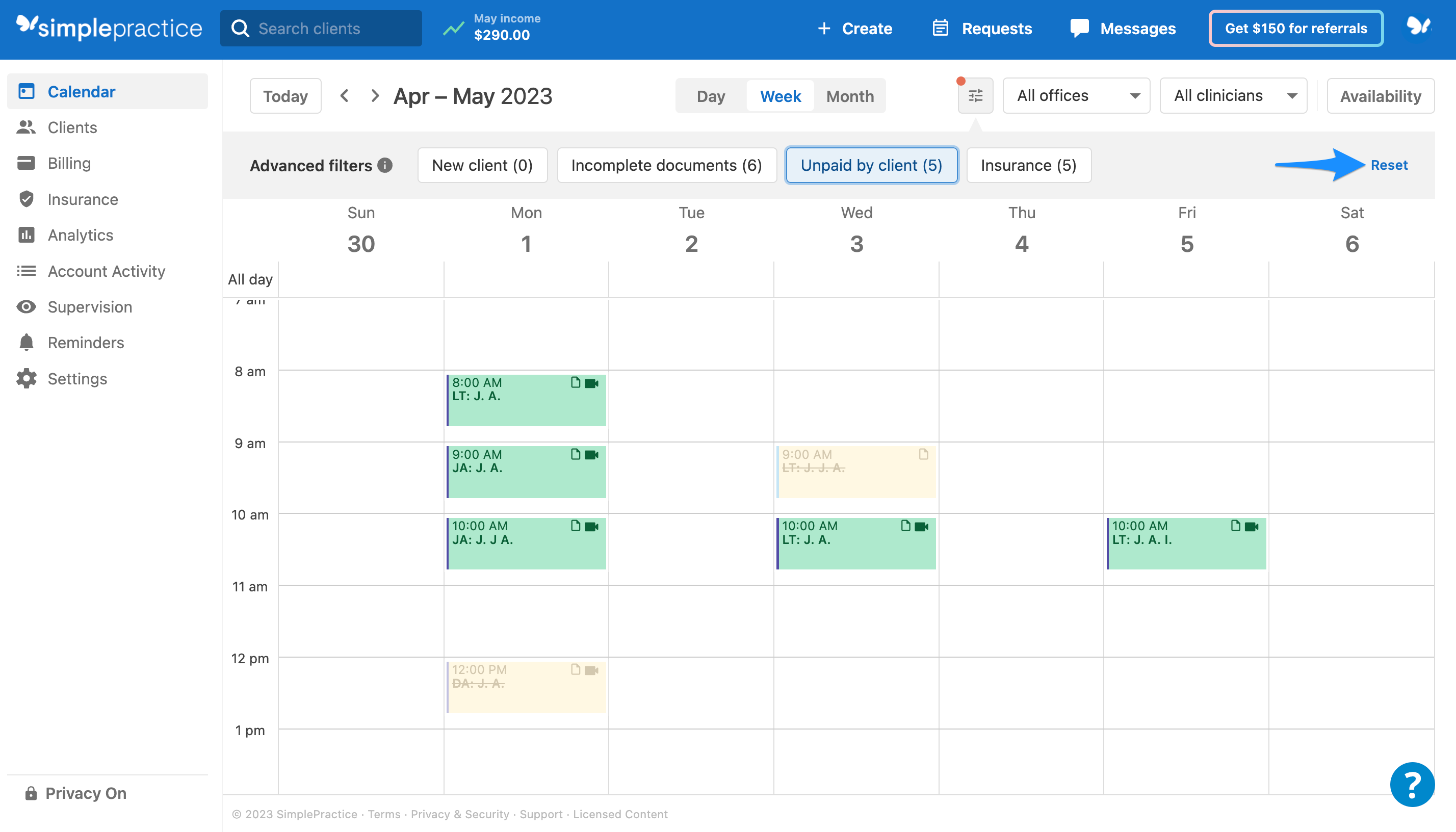Click document icon on Monday 9:00 AM appointment

click(576, 454)
